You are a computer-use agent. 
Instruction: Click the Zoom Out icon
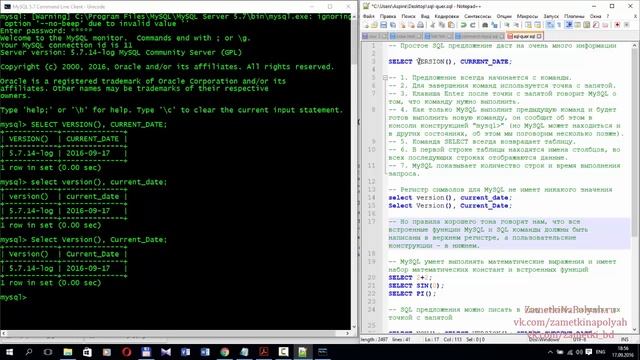click(516, 25)
